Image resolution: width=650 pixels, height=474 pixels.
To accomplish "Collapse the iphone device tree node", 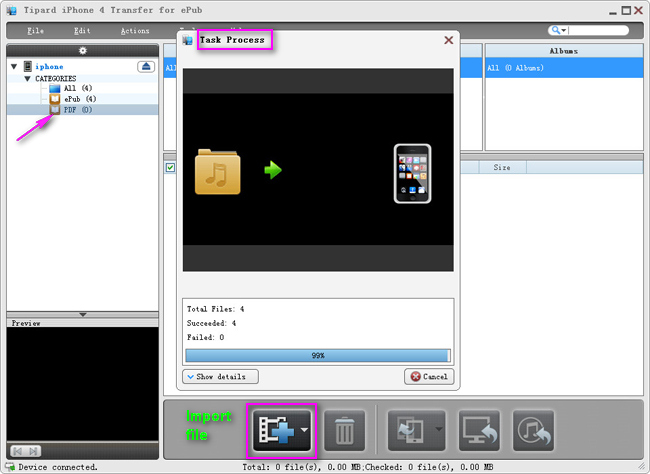I will [x=14, y=67].
